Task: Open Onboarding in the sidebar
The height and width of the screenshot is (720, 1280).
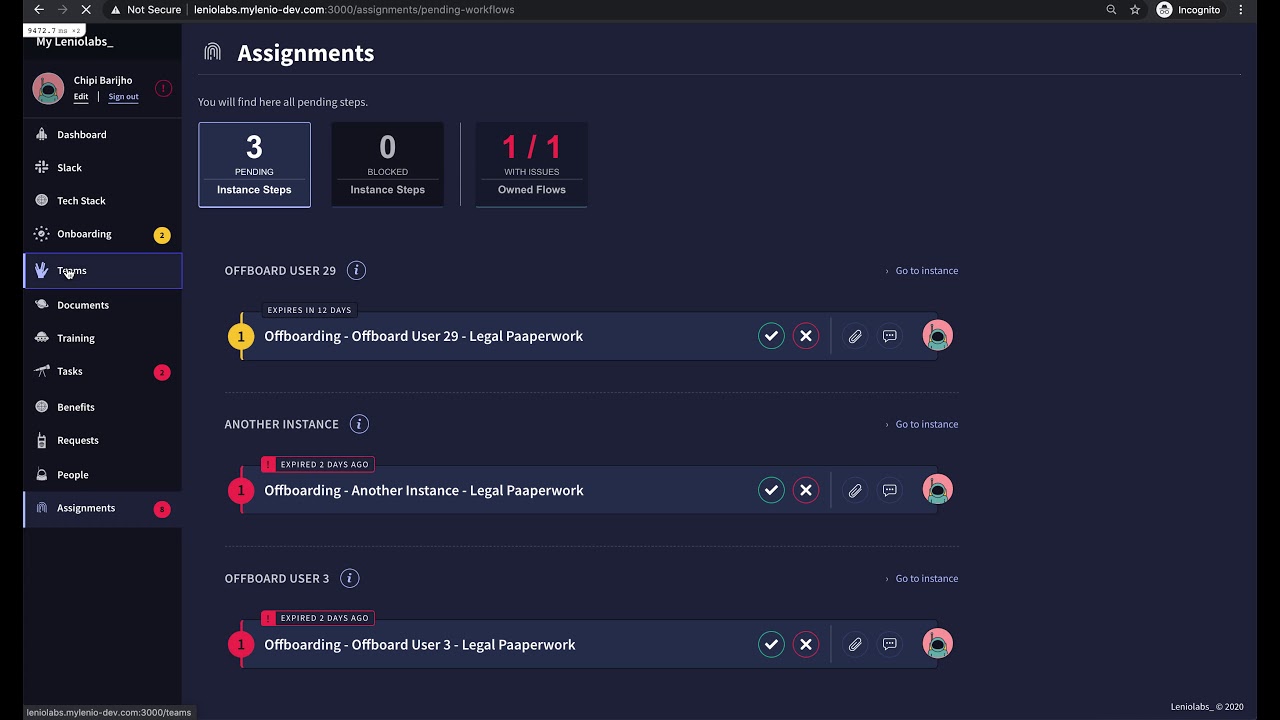Action: pos(103,234)
